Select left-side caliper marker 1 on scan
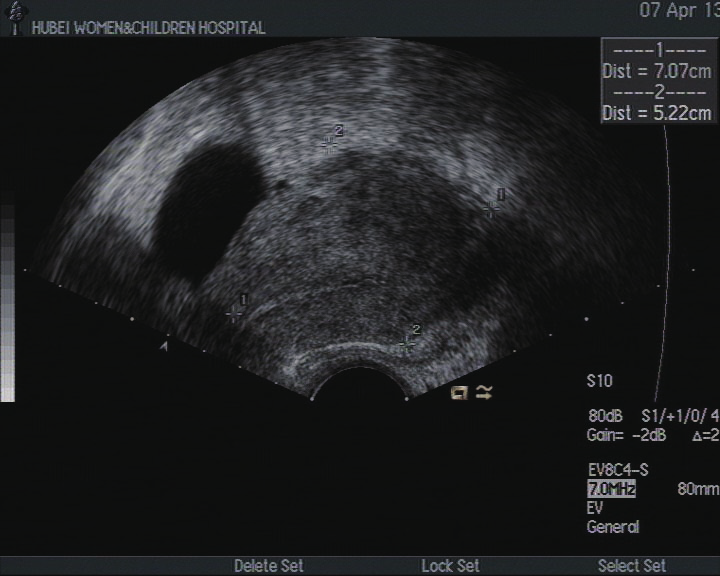Screen dimensions: 720x576 click(234, 313)
